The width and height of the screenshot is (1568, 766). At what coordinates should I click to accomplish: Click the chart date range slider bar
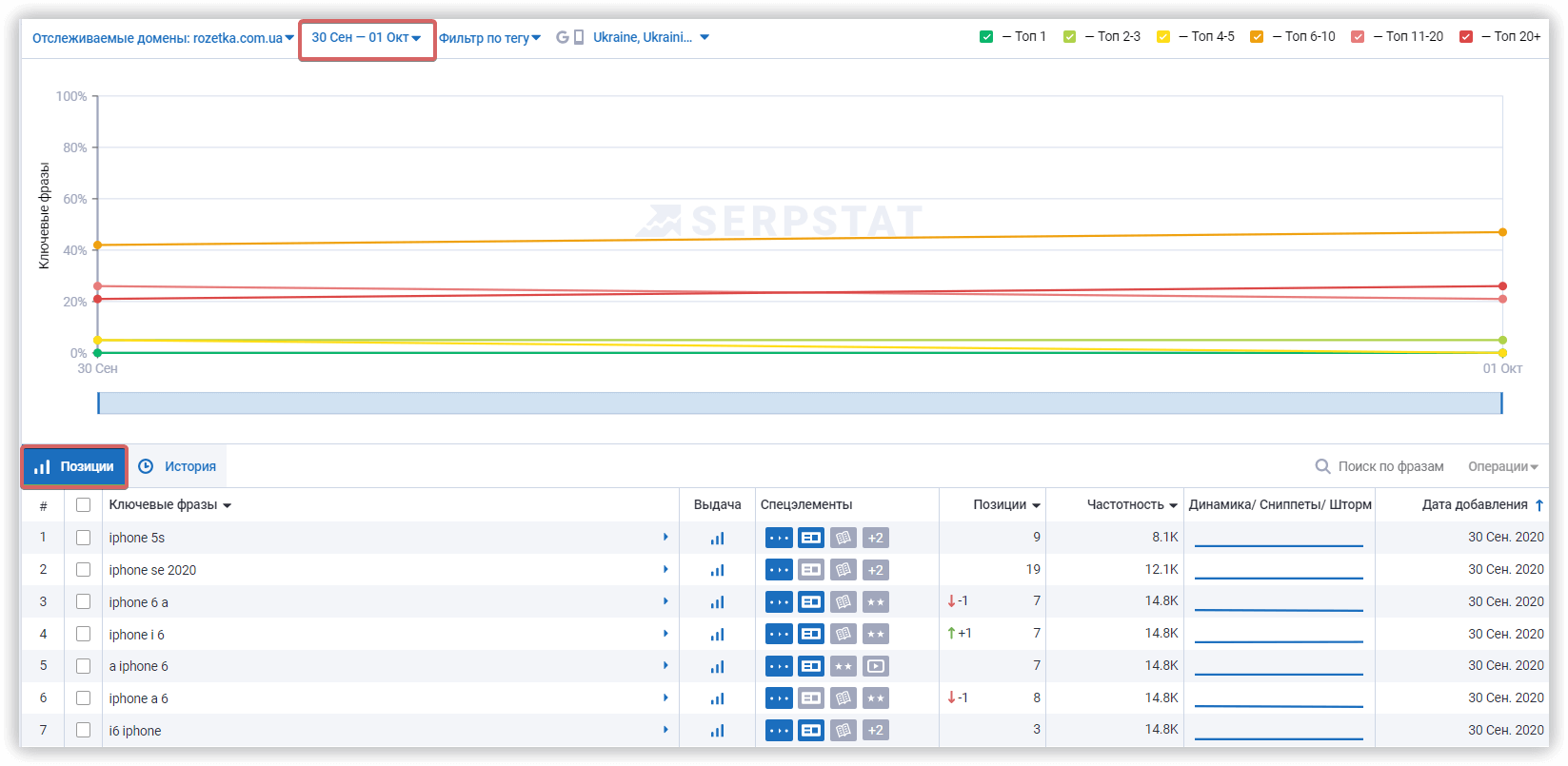coord(800,403)
